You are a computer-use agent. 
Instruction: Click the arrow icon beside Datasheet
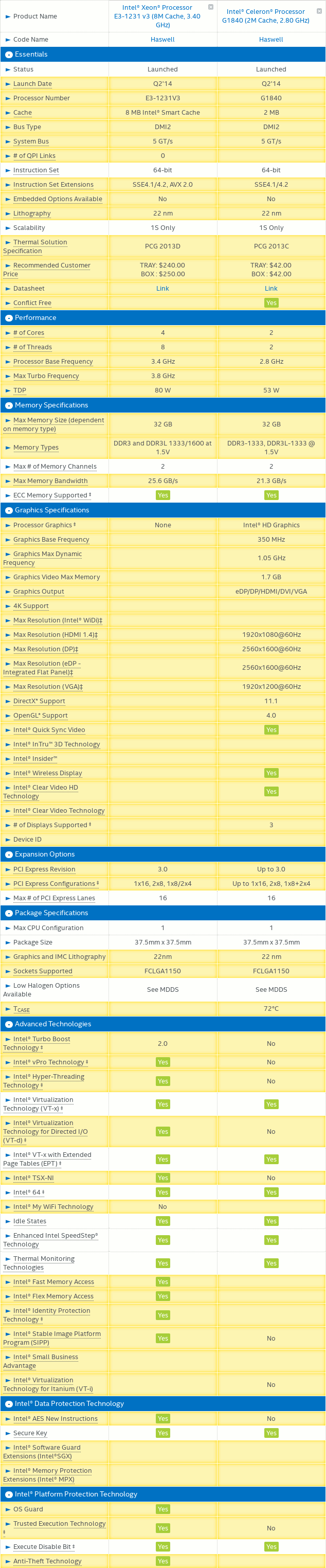tap(8, 289)
